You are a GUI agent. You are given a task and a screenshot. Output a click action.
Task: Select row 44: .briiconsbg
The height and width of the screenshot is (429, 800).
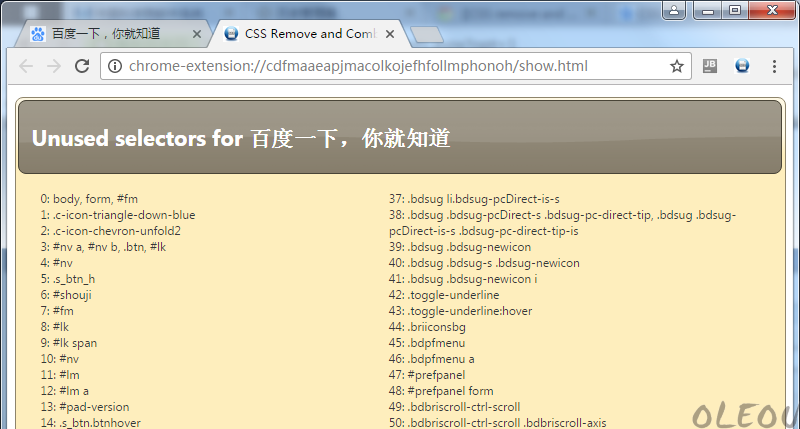tap(428, 326)
